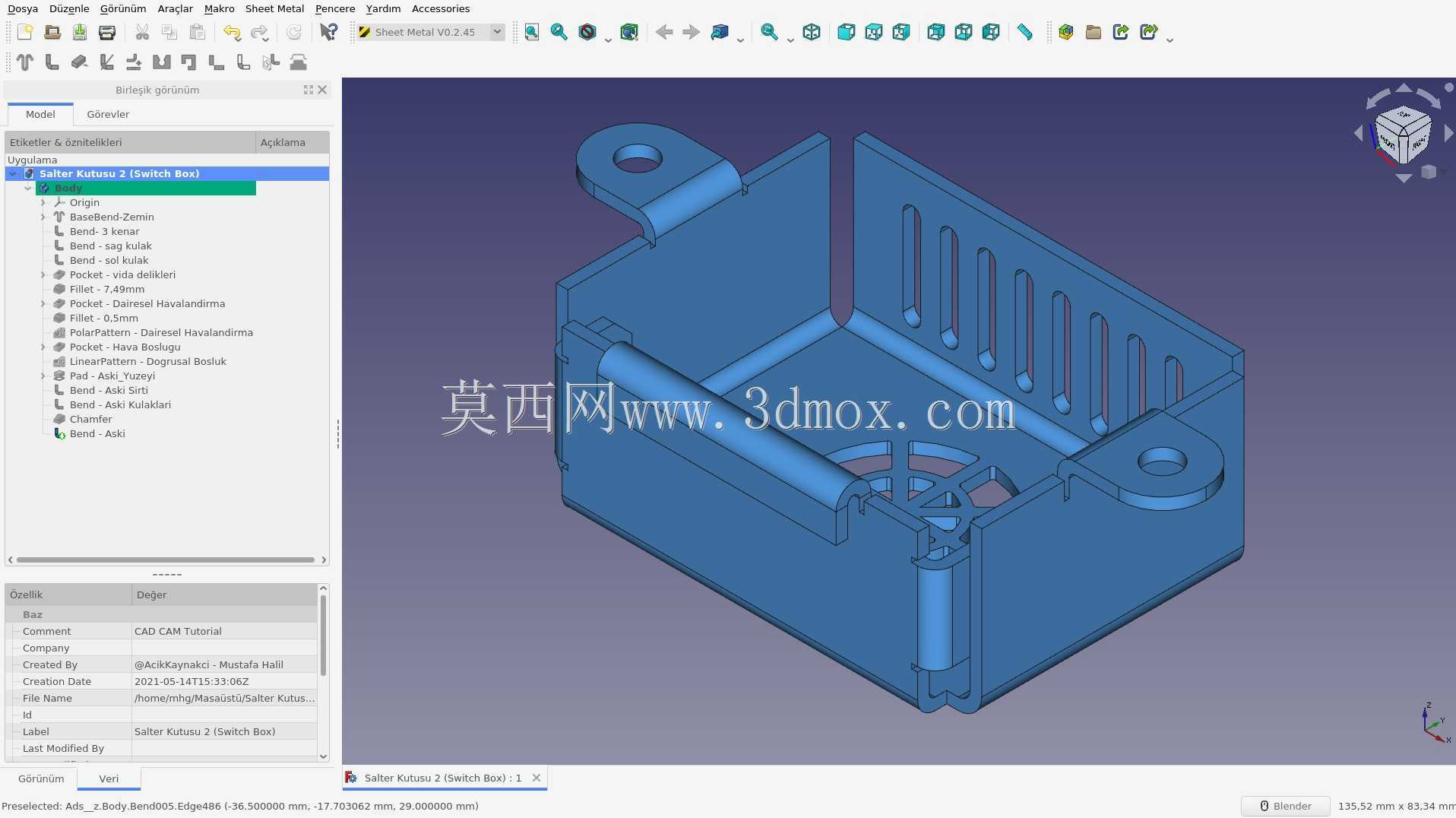
Task: Click Fit Selection zoom icon
Action: click(x=559, y=32)
